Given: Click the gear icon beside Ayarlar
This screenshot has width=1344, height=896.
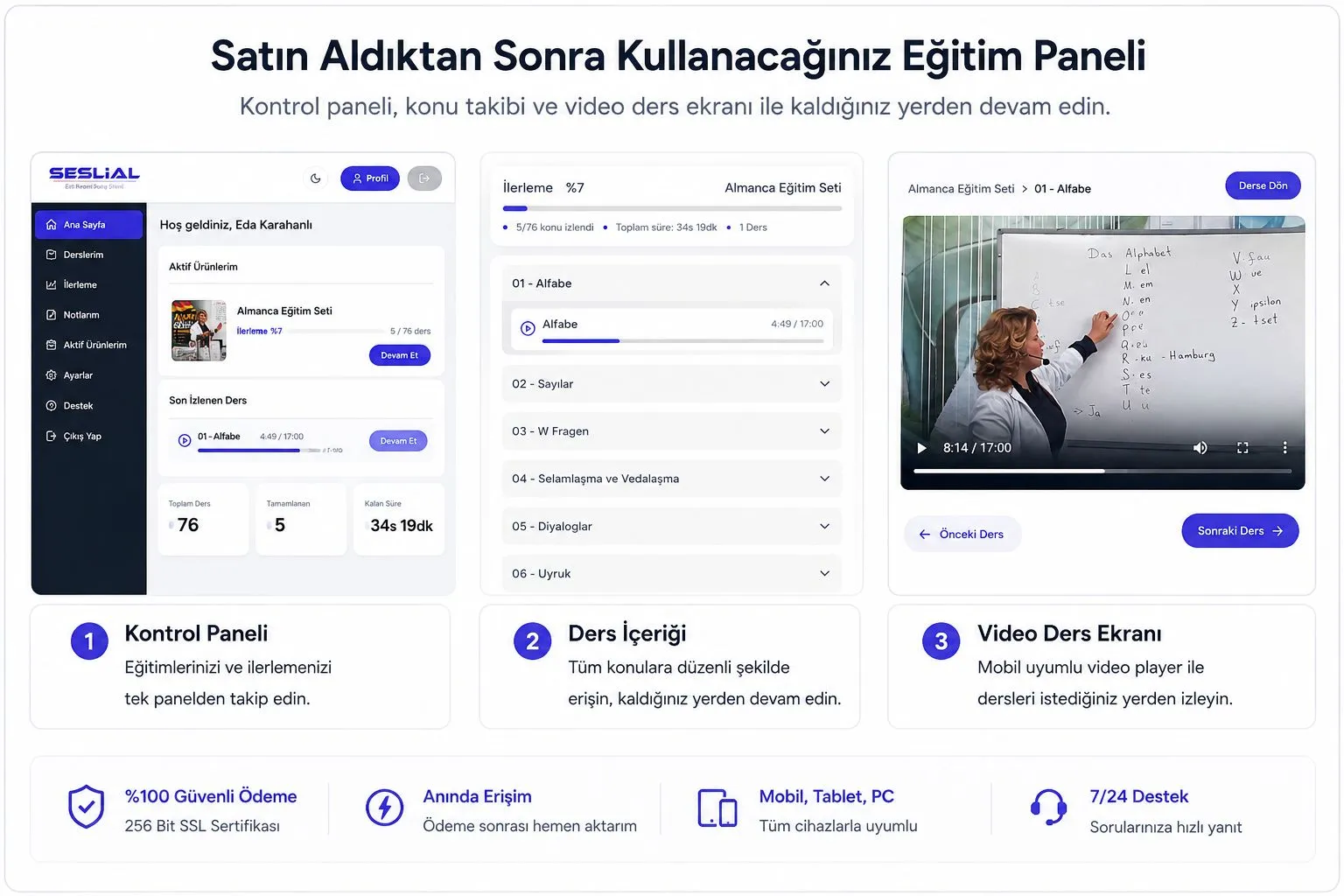Looking at the screenshot, I should pyautogui.click(x=51, y=375).
